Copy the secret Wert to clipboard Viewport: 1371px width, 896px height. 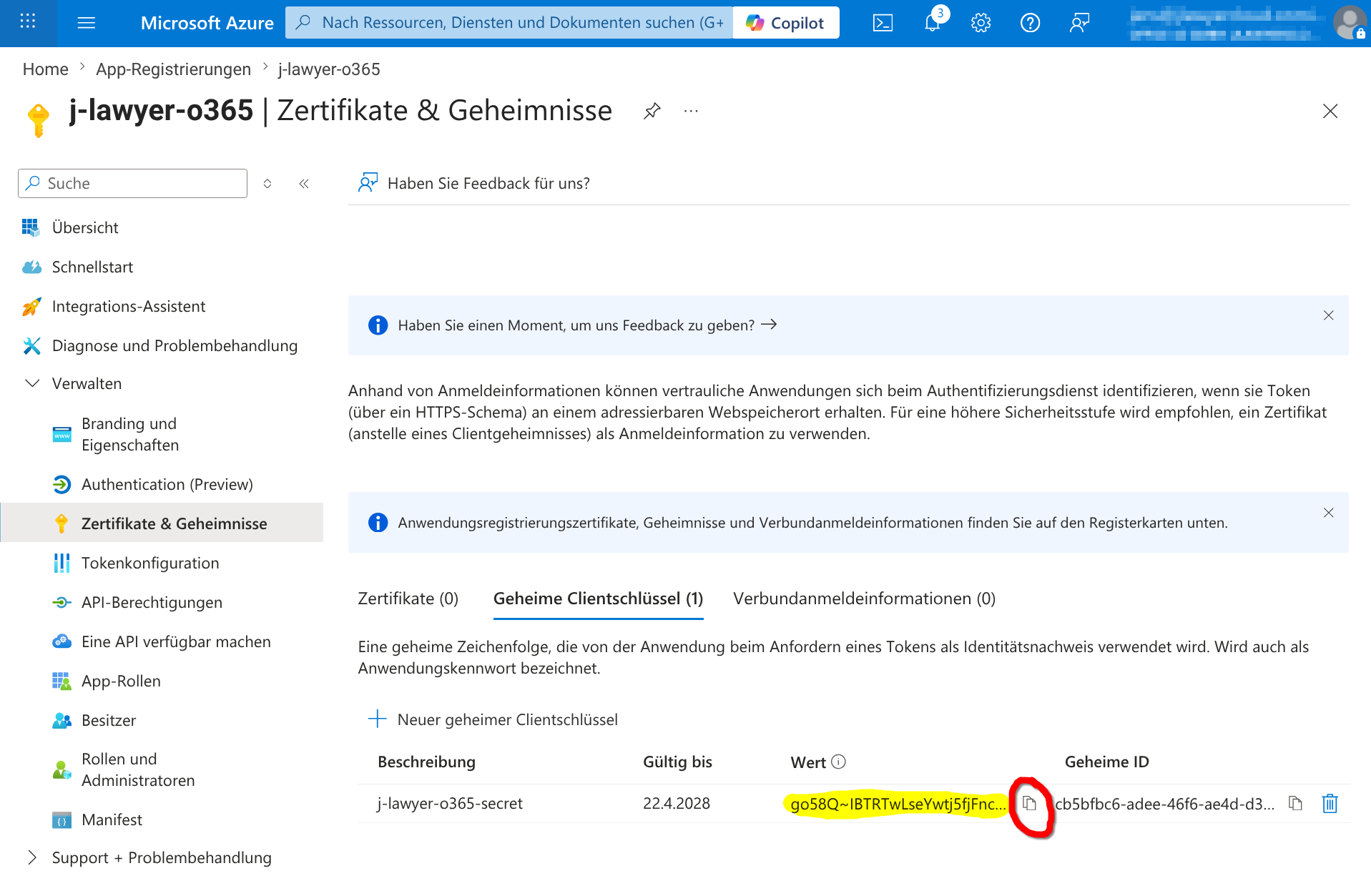click(1029, 803)
